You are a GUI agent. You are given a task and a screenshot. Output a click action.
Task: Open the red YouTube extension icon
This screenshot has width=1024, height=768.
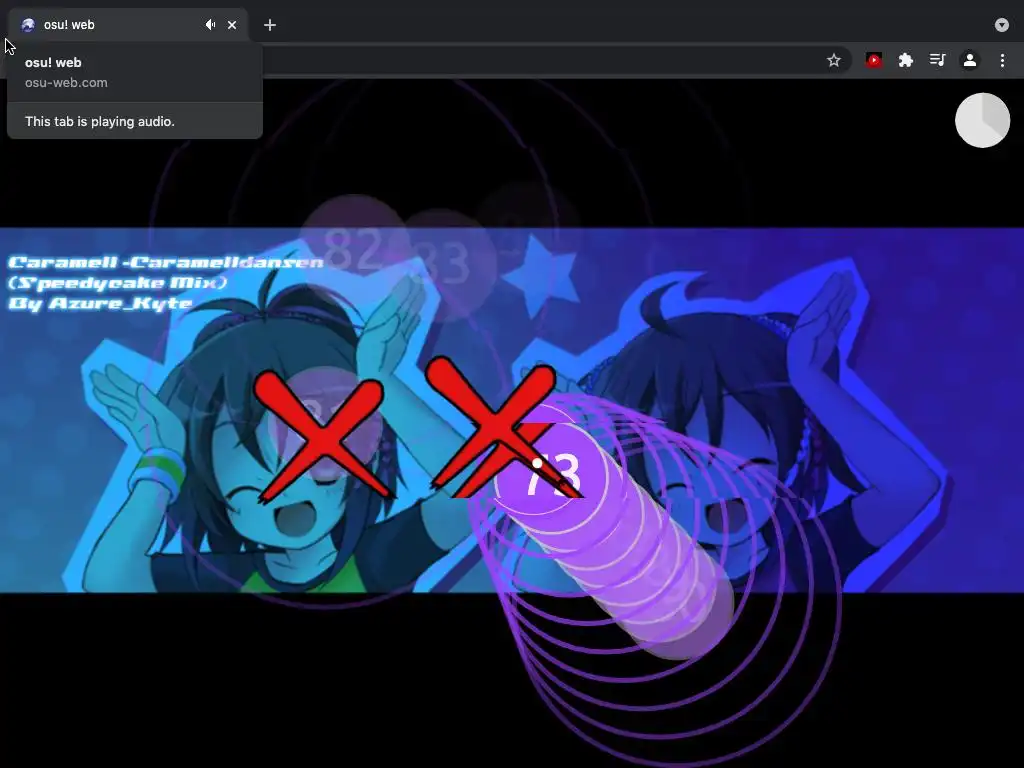(874, 61)
